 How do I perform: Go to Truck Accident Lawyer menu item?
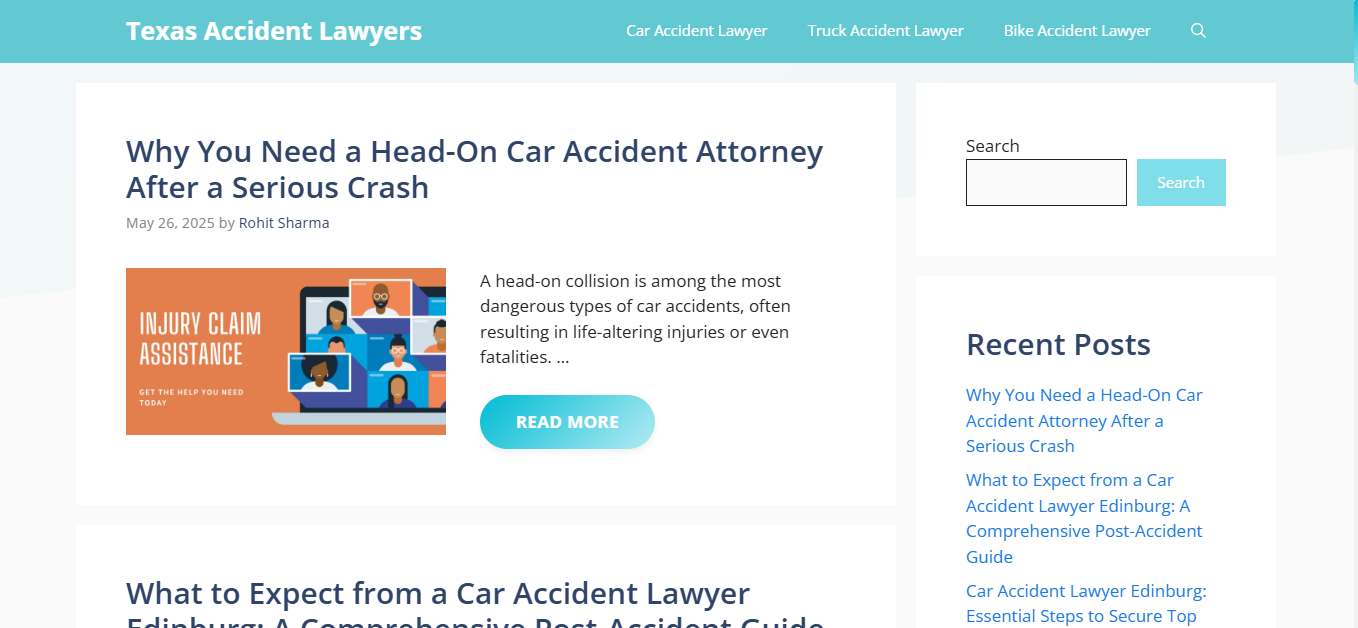point(886,31)
